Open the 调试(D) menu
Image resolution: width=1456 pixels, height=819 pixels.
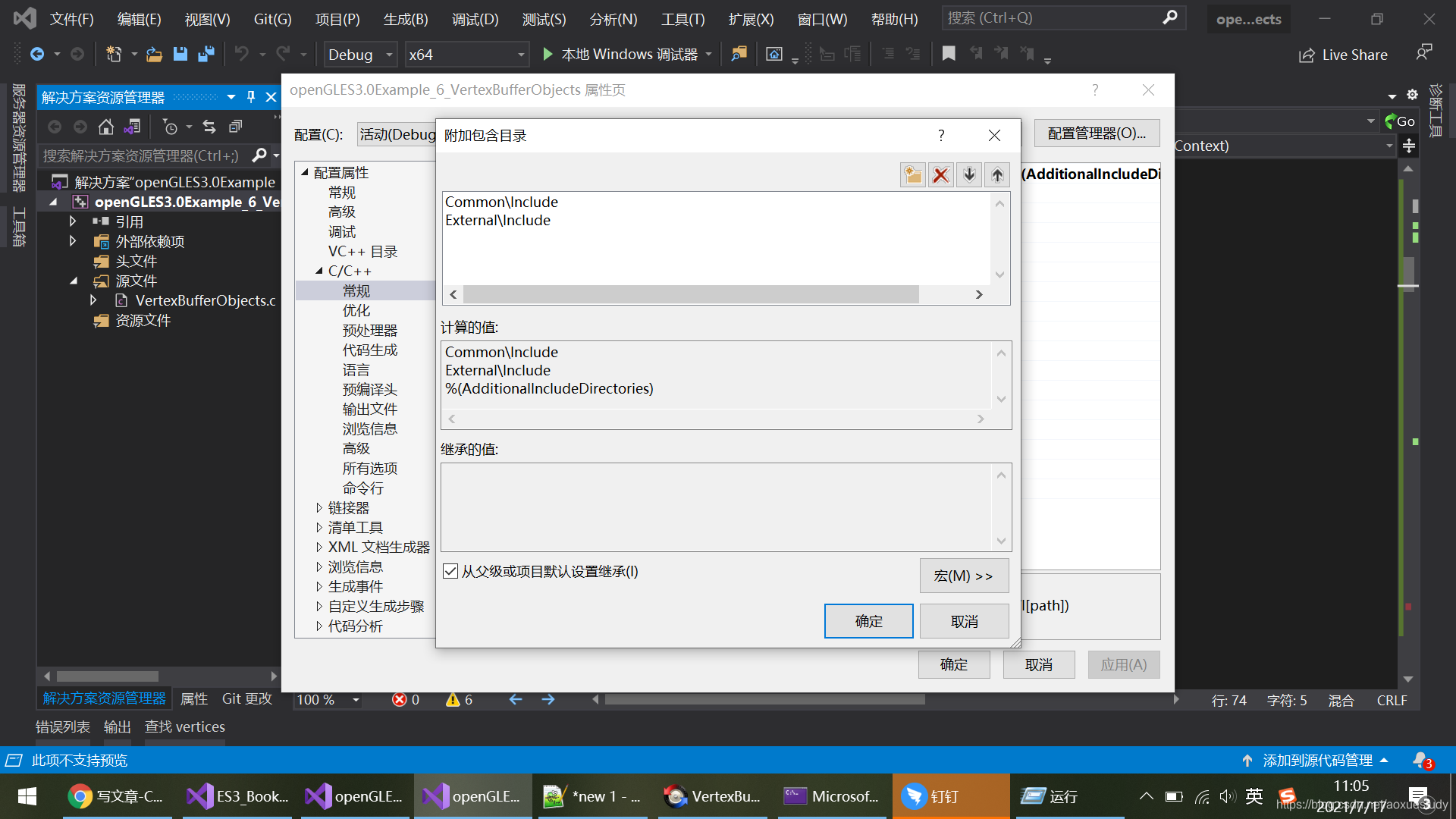click(x=475, y=19)
